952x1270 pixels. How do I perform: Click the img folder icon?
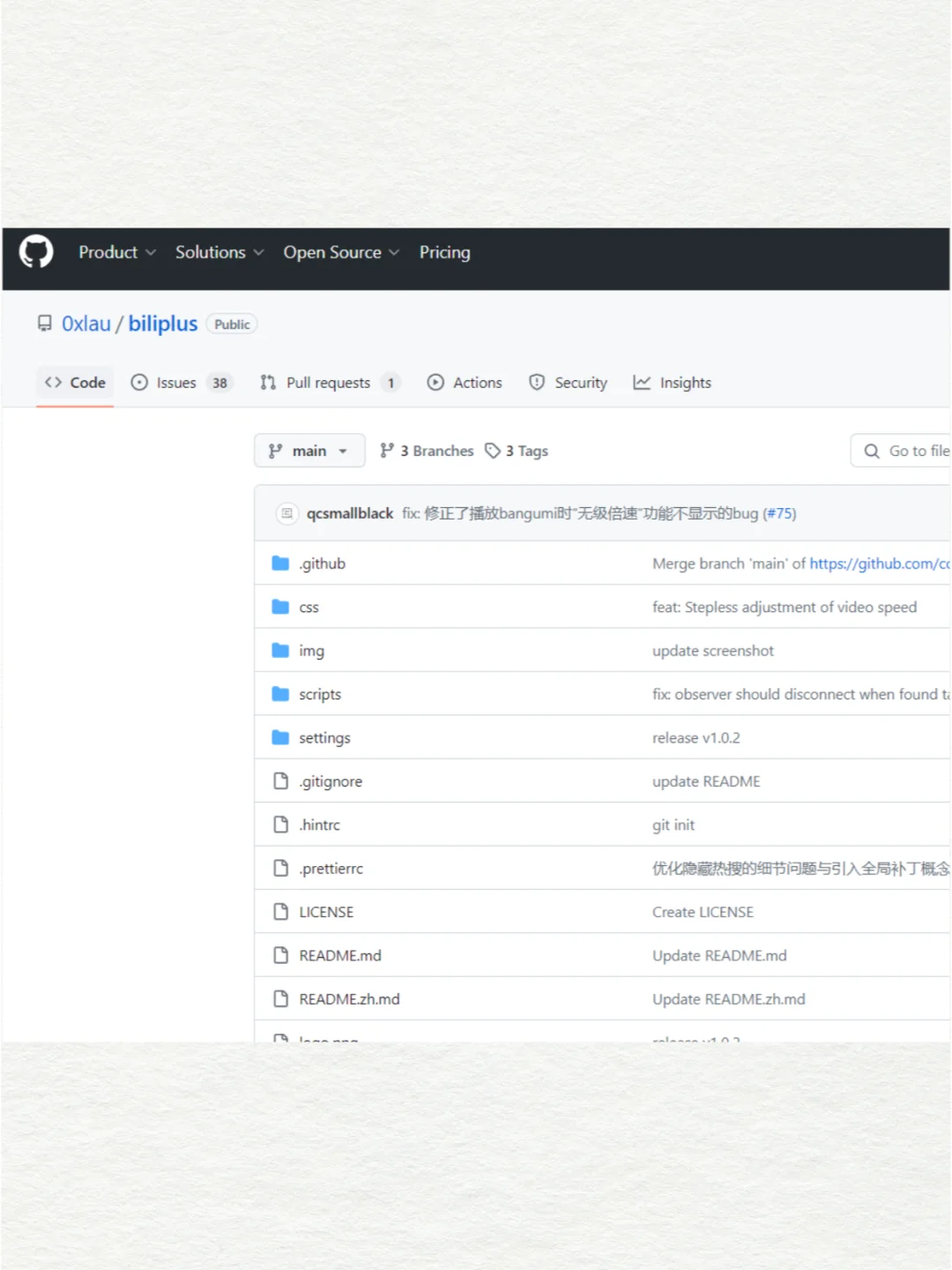pyautogui.click(x=280, y=650)
